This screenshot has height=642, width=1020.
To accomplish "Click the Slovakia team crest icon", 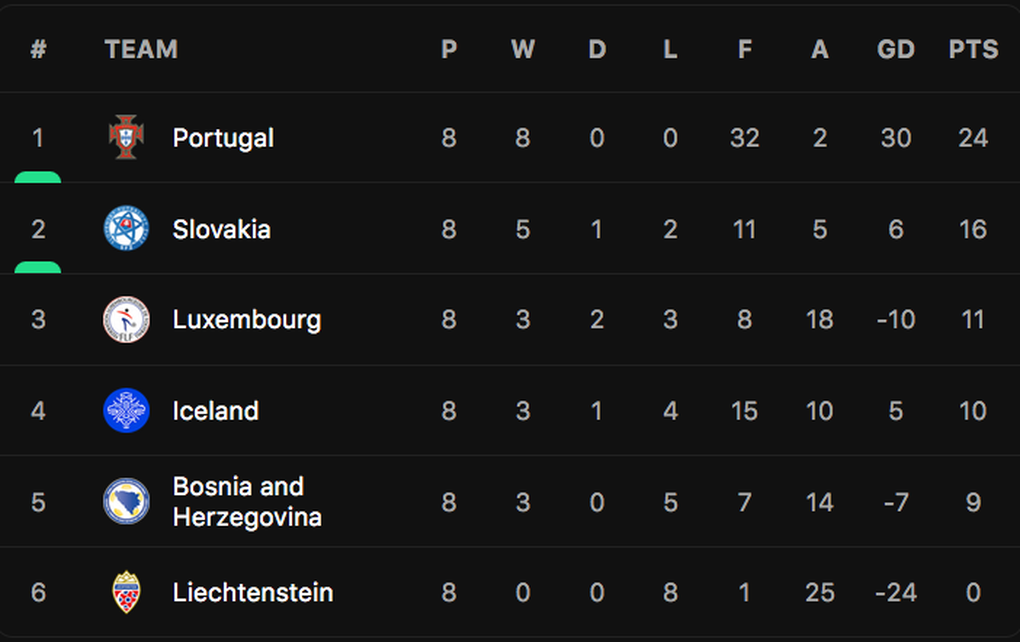I will 127,229.
